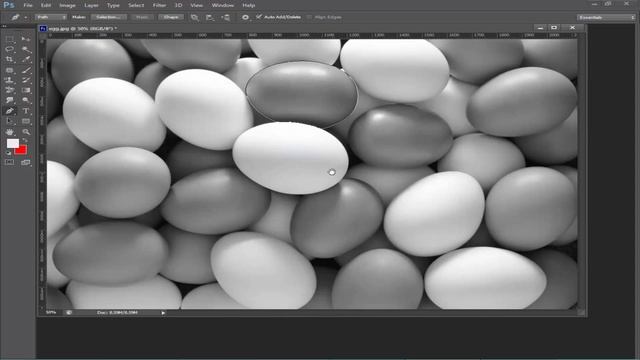Select the Eyedropper tool
This screenshot has width=640, height=360.
click(26, 60)
